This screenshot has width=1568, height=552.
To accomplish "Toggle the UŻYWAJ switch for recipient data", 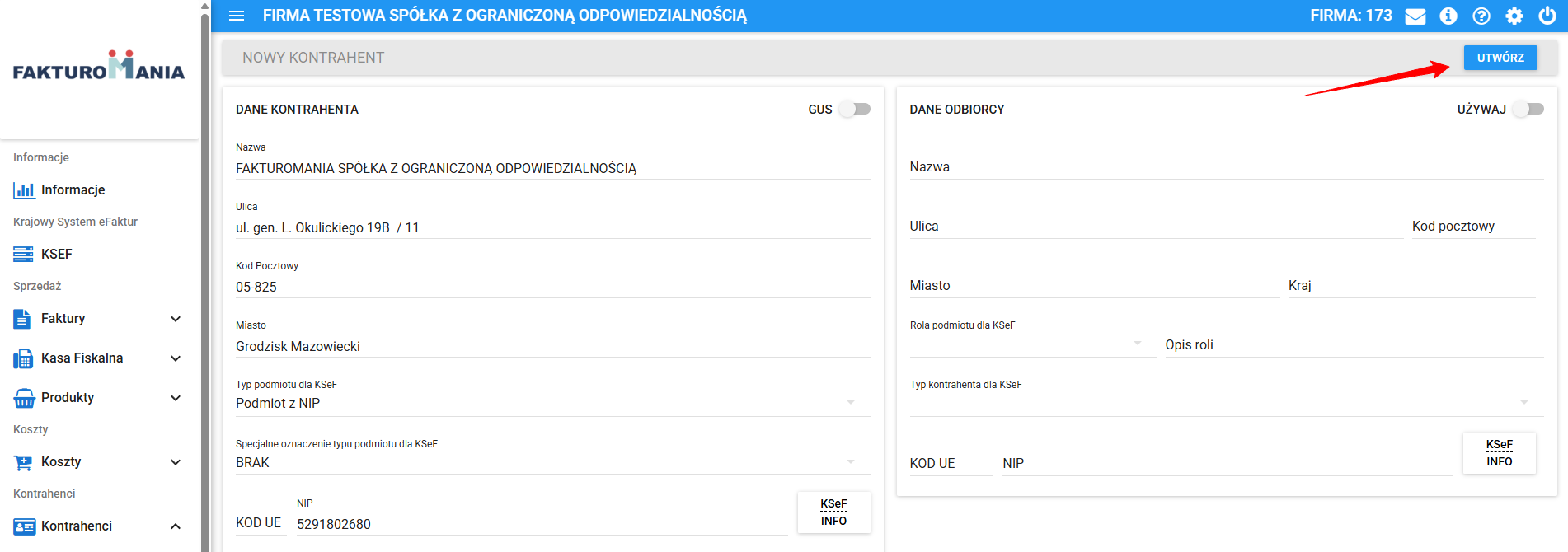I will click(1528, 109).
